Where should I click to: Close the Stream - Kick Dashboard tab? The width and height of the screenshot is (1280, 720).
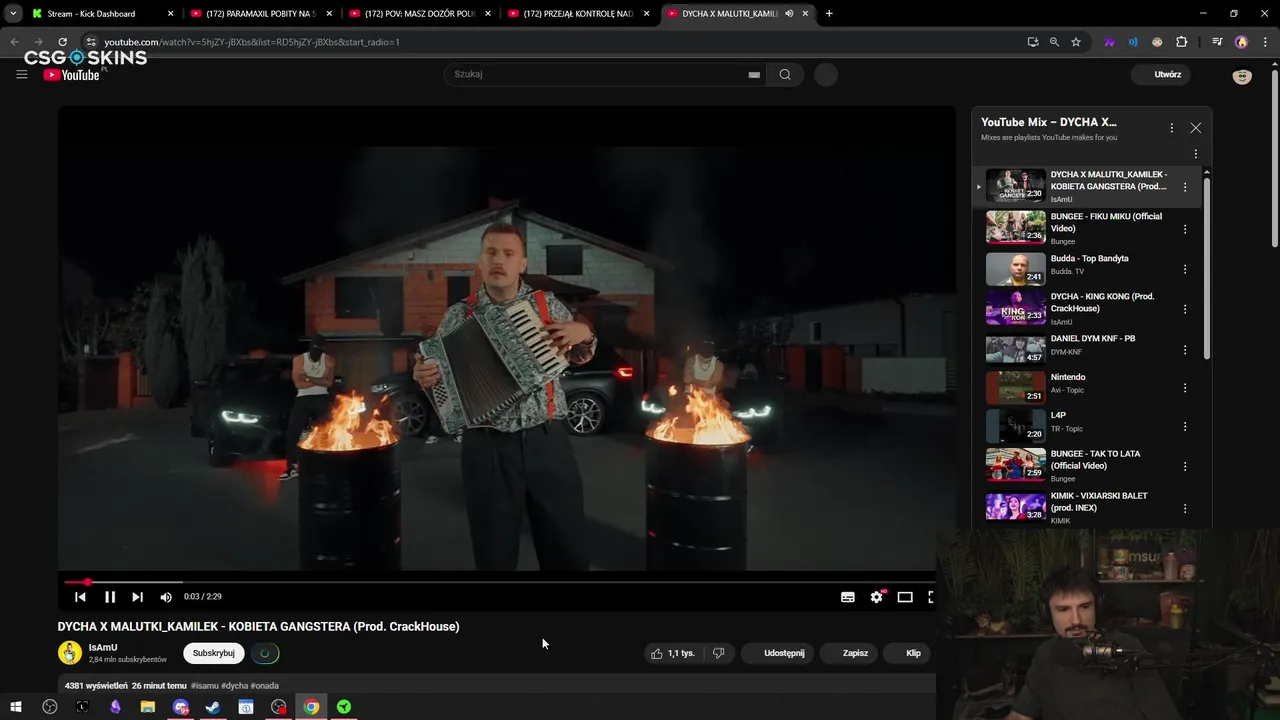click(170, 14)
